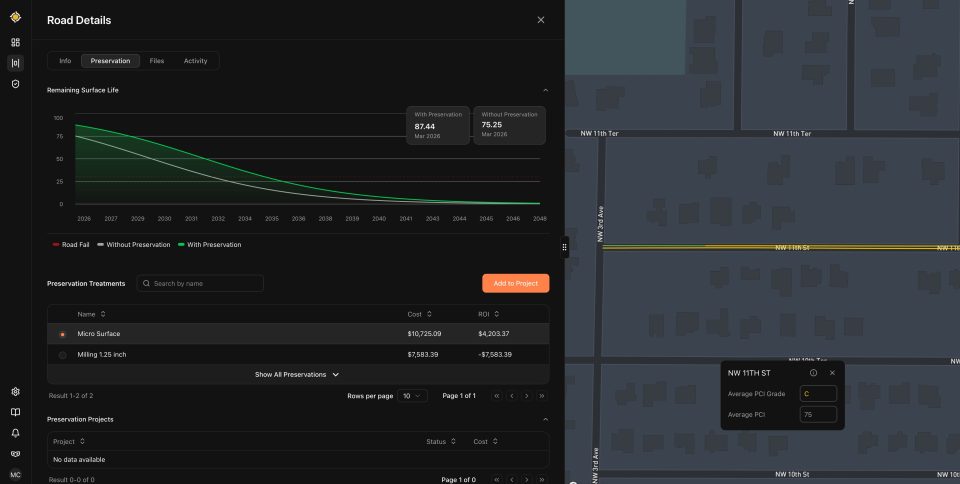Open the Rows per page dropdown

(x=411, y=396)
